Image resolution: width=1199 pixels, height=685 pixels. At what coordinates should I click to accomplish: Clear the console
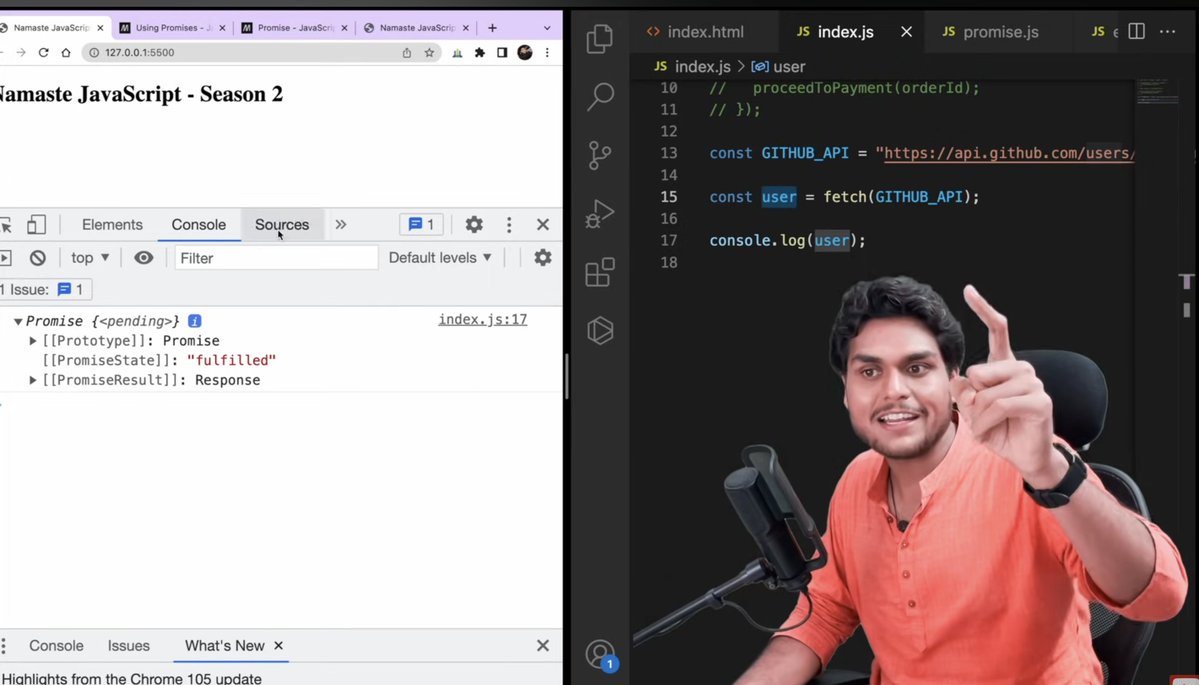37,258
